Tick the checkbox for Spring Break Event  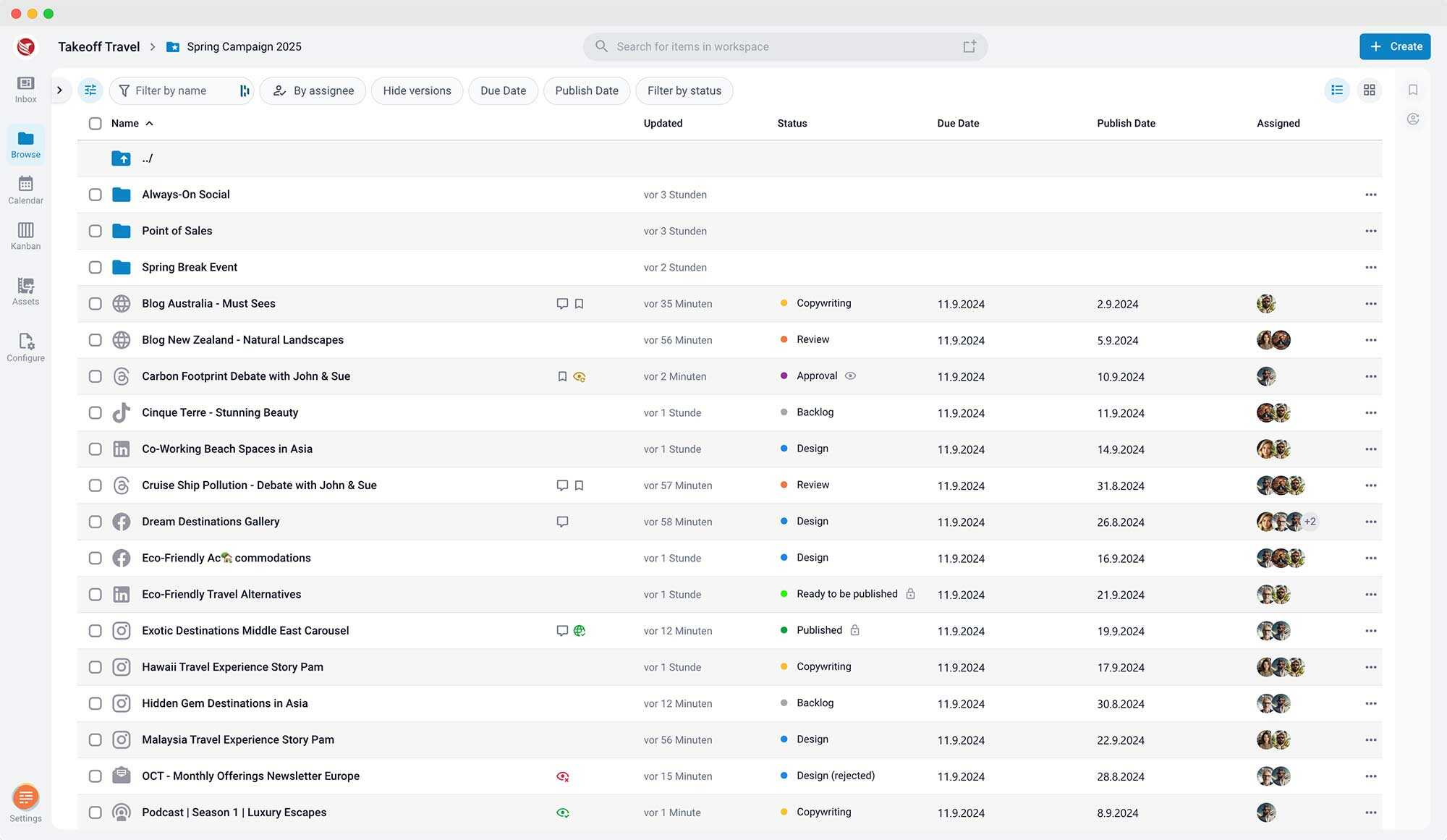coord(95,267)
